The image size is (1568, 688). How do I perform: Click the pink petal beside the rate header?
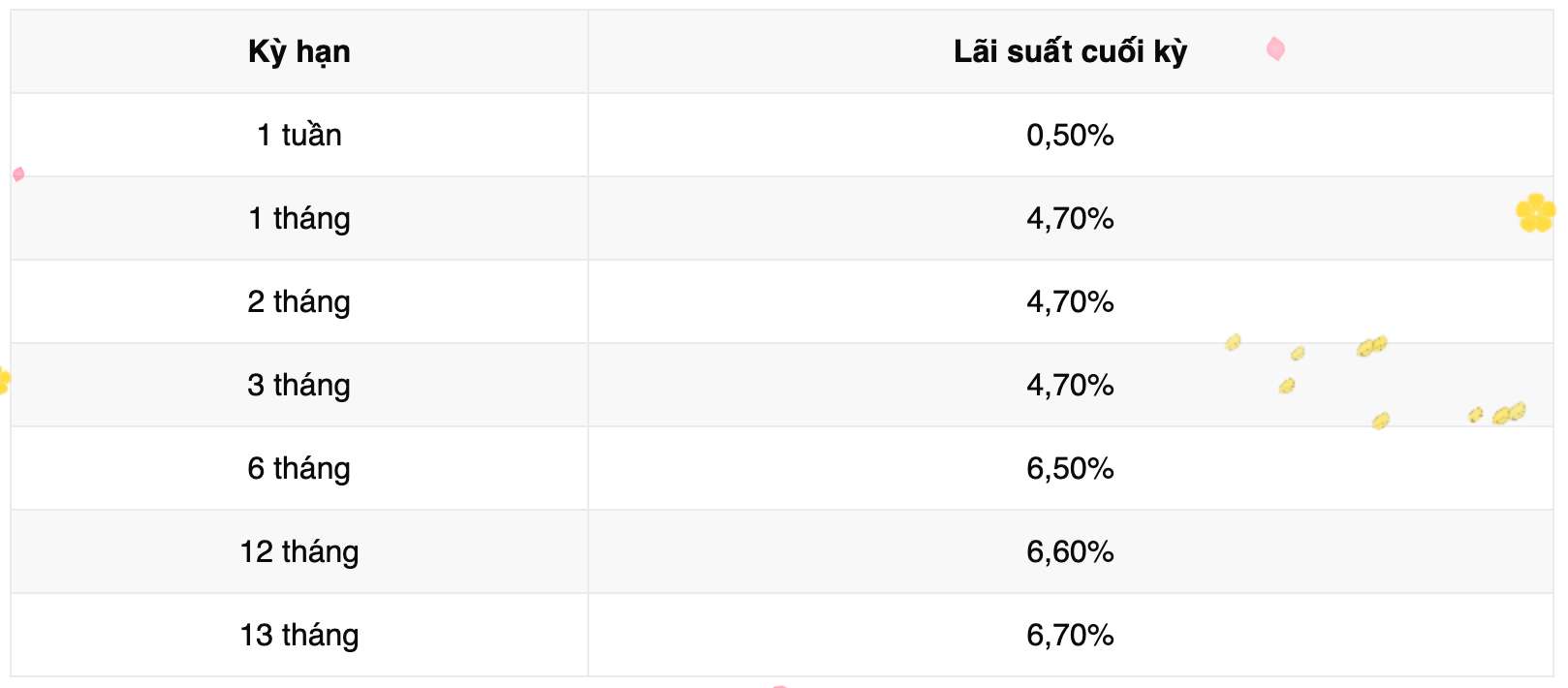(1275, 48)
